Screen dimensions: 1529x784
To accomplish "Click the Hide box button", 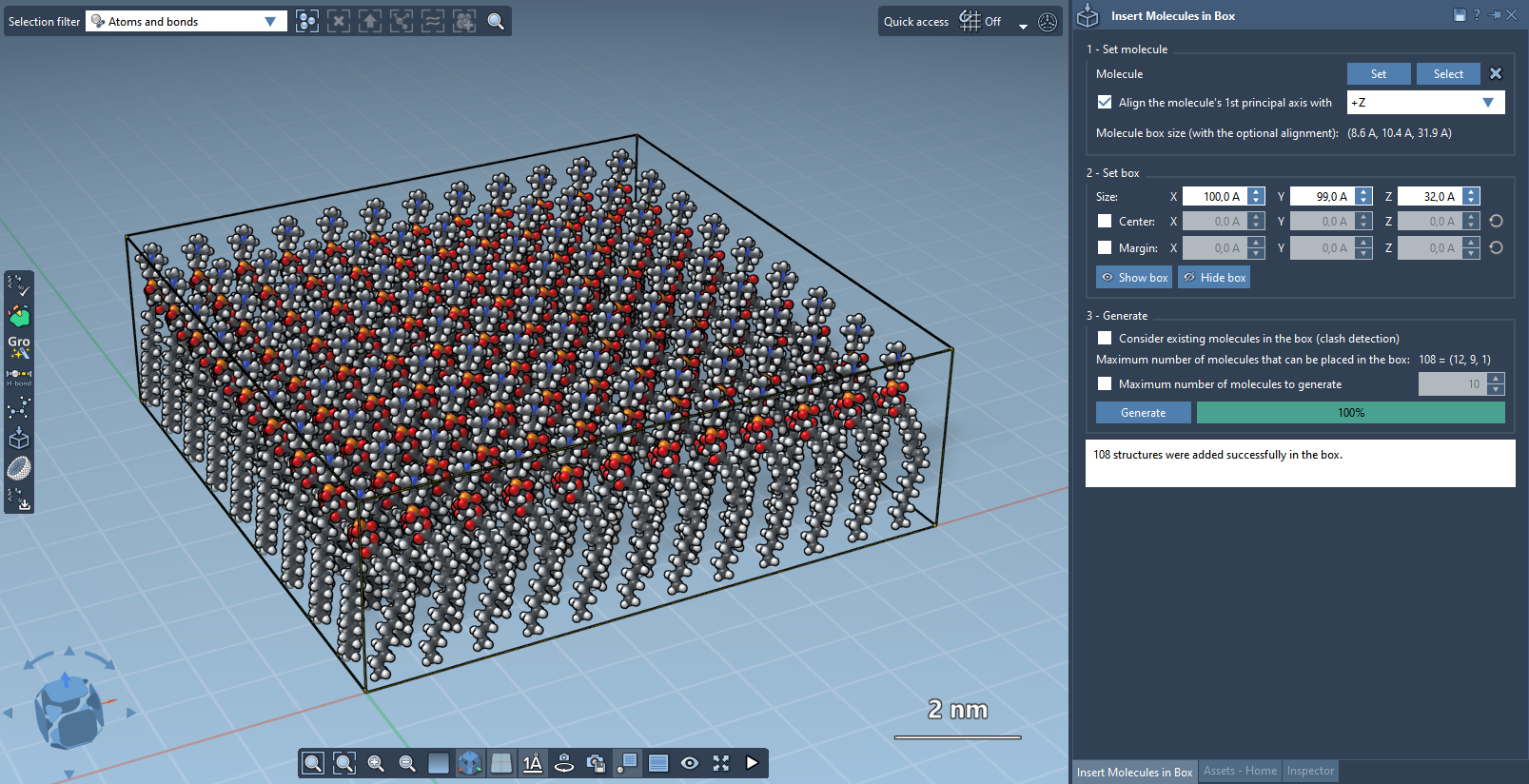I will tap(1214, 278).
